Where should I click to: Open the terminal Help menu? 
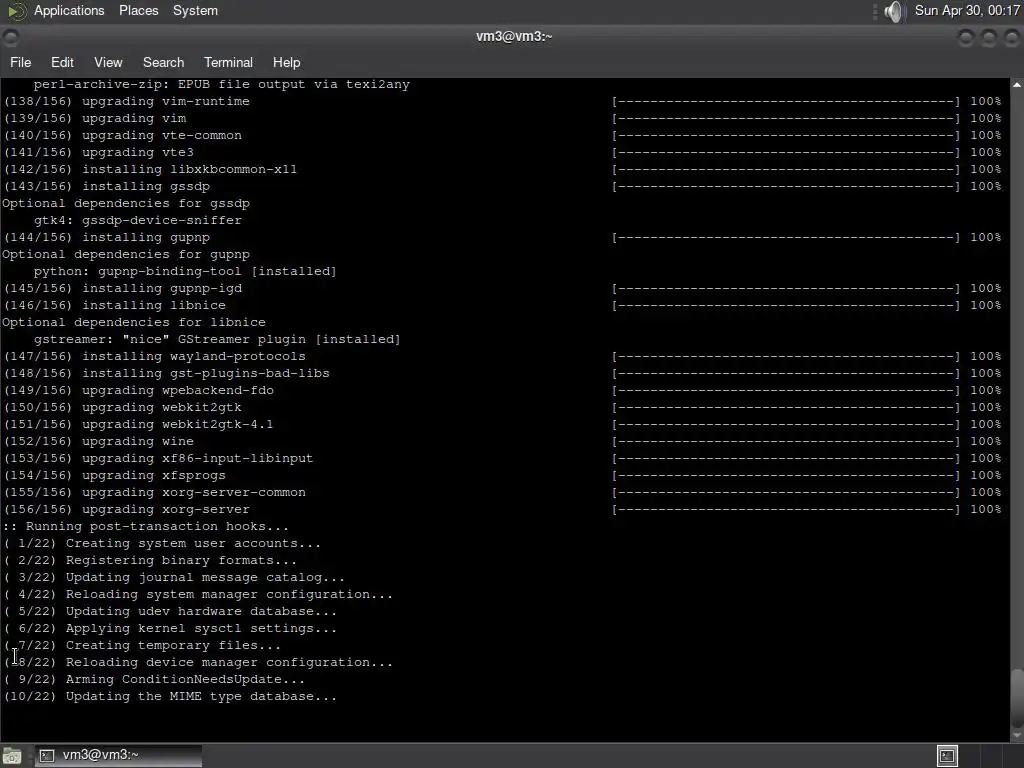pyautogui.click(x=286, y=62)
